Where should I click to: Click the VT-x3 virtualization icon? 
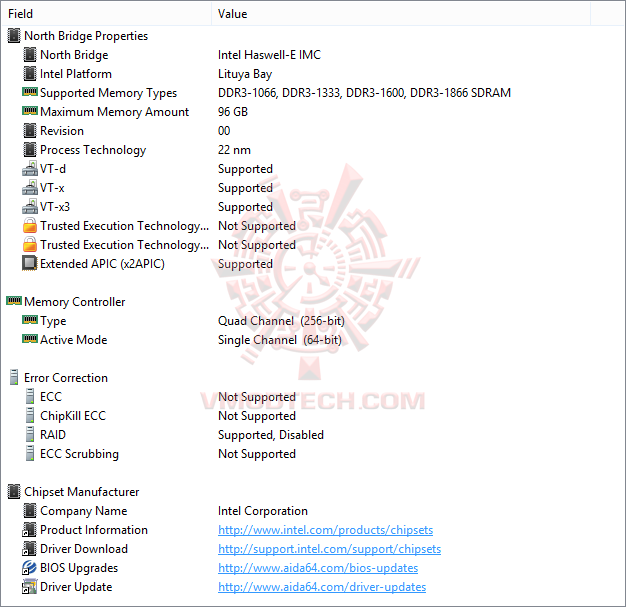click(30, 206)
